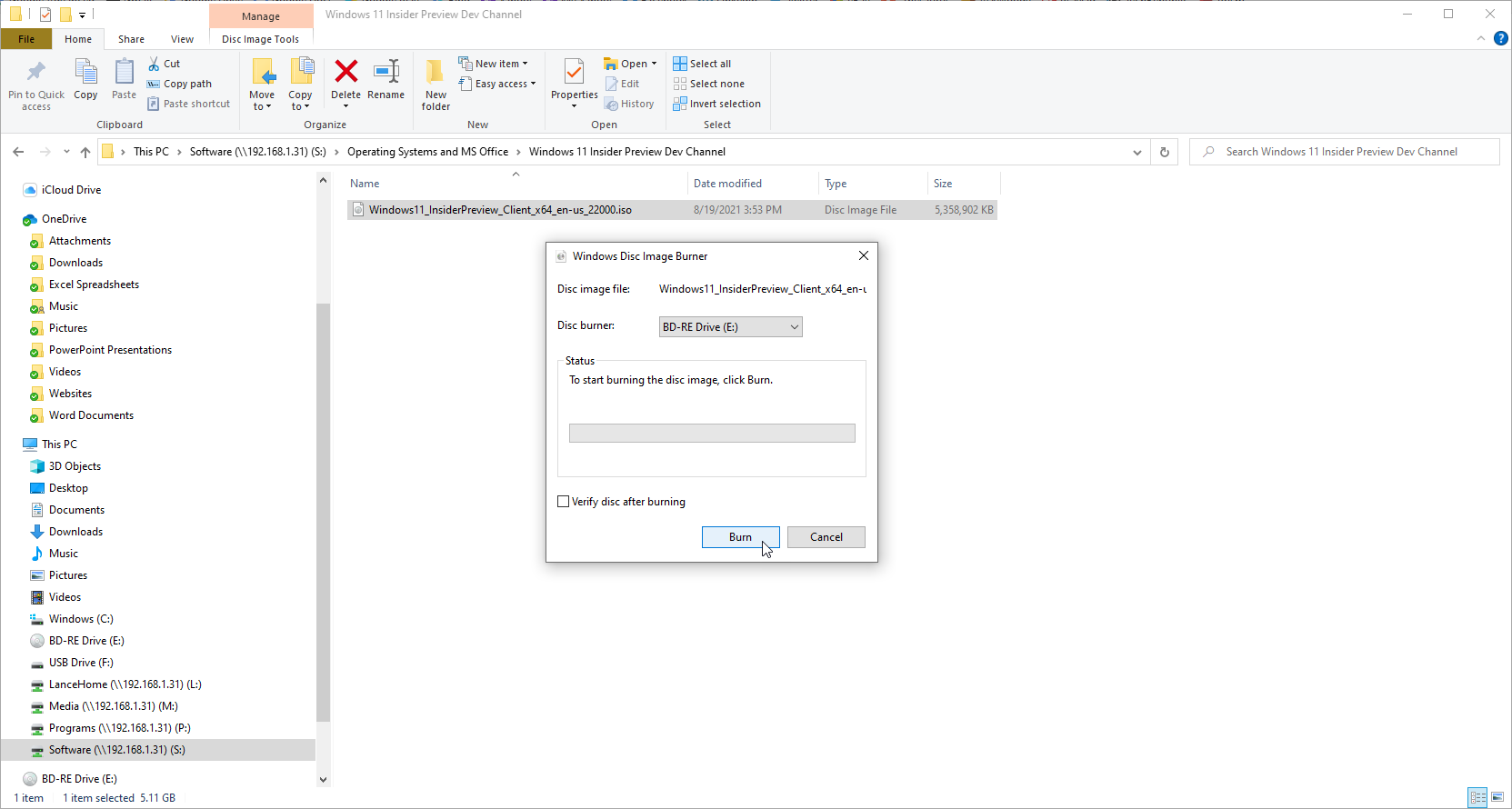This screenshot has height=809, width=1512.
Task: Open the Open button dropdown arrow
Action: (654, 64)
